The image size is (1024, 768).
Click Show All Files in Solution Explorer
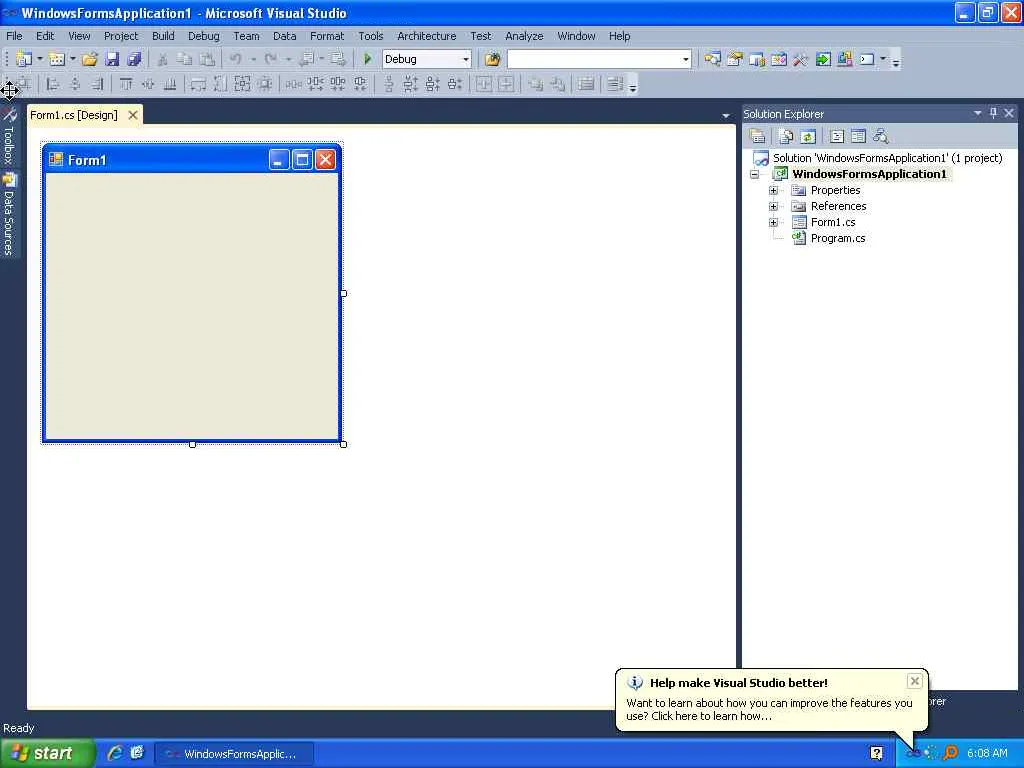[786, 136]
